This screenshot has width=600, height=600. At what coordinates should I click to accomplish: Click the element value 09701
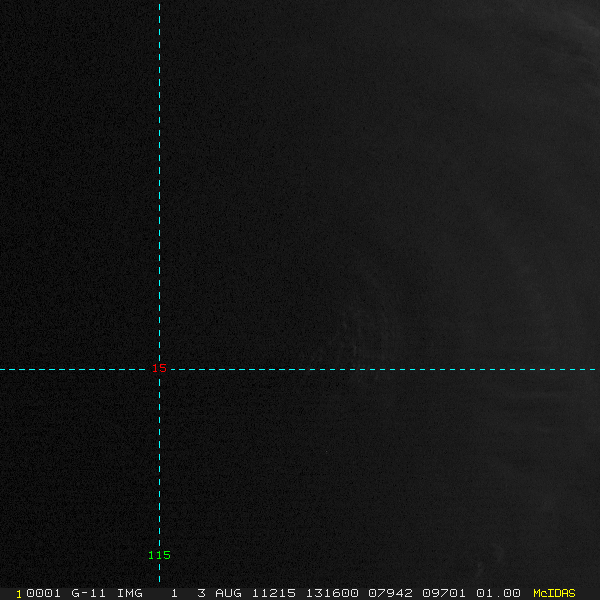coord(444,593)
